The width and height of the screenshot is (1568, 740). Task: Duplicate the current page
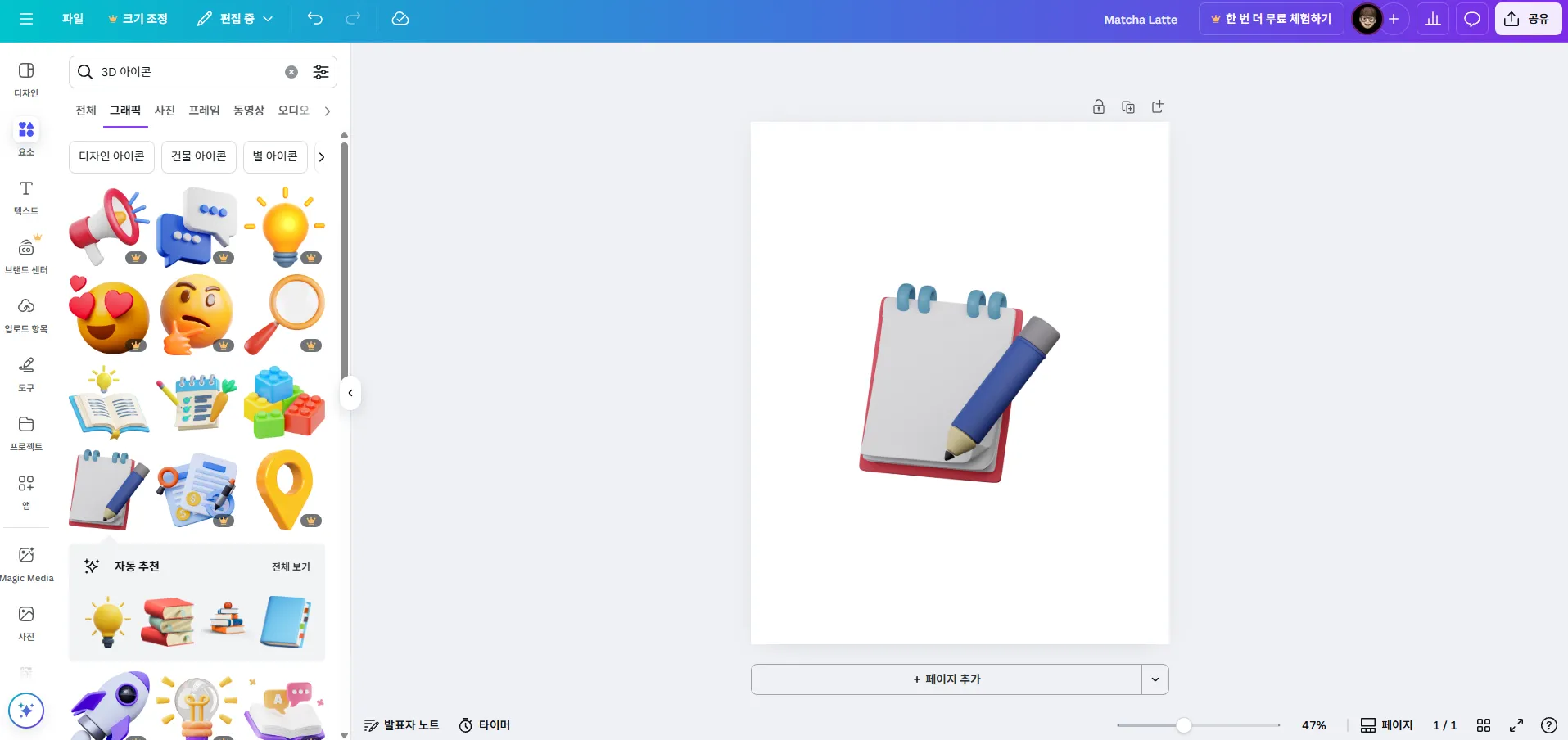pyautogui.click(x=1128, y=107)
